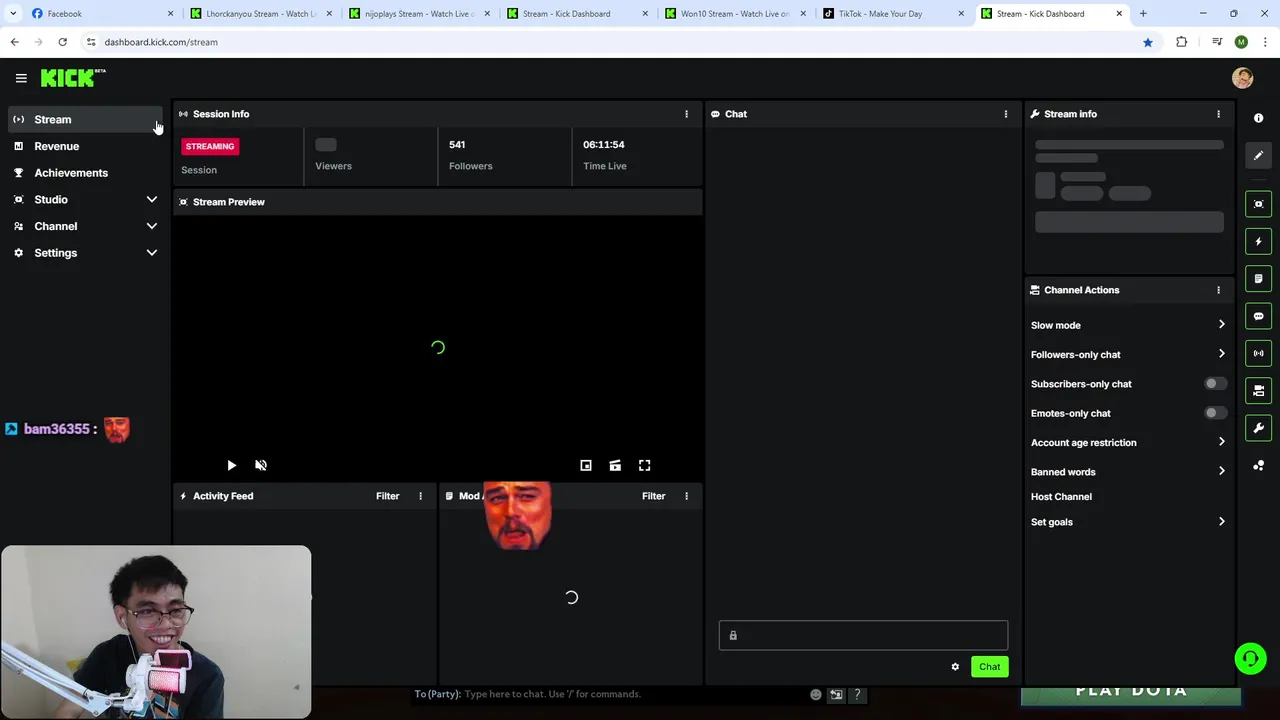Image resolution: width=1280 pixels, height=720 pixels.
Task: Open mini player for stream preview
Action: 586,465
